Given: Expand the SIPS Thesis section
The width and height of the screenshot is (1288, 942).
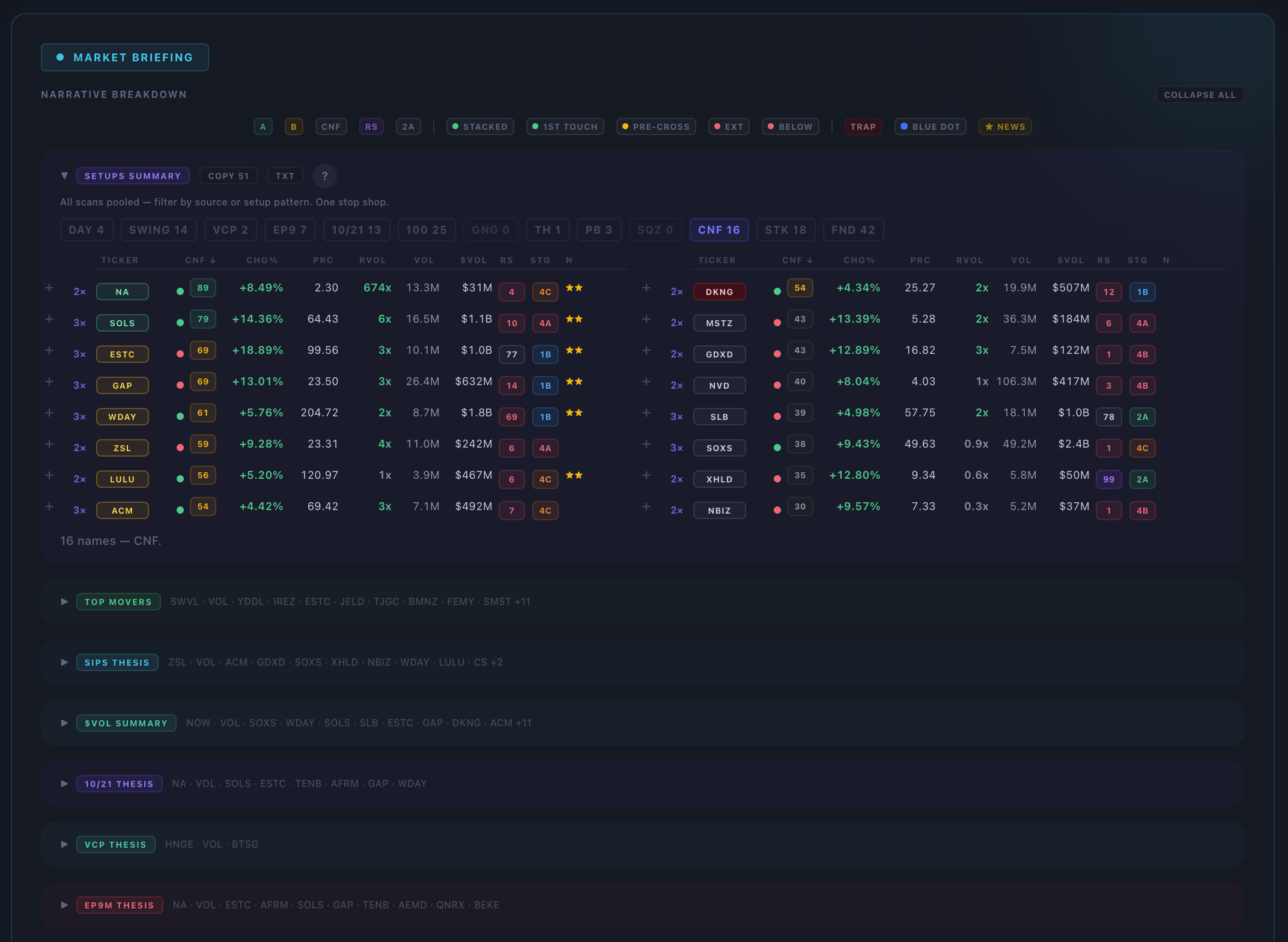Looking at the screenshot, I should point(64,662).
